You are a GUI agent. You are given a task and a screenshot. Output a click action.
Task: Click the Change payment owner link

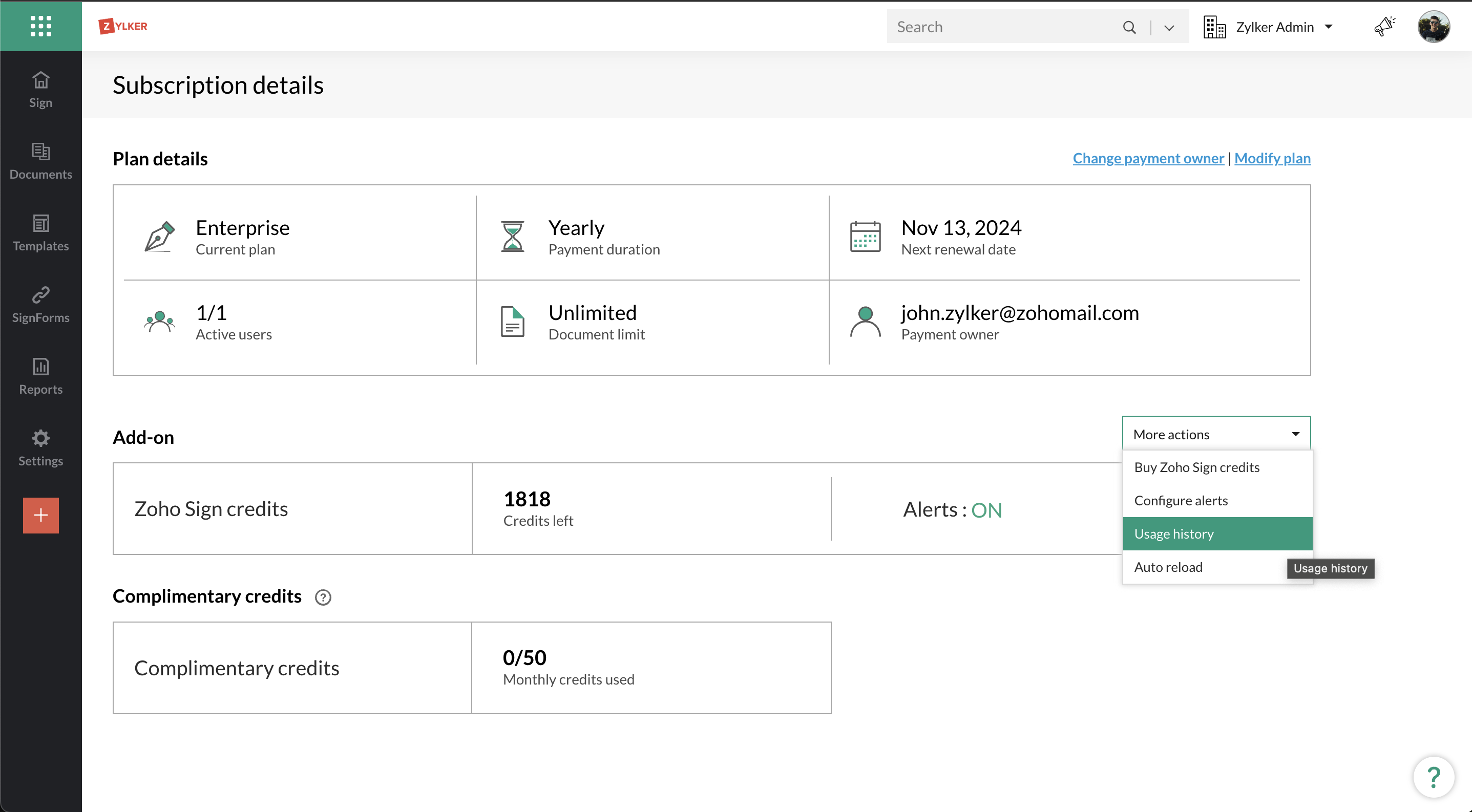1148,158
